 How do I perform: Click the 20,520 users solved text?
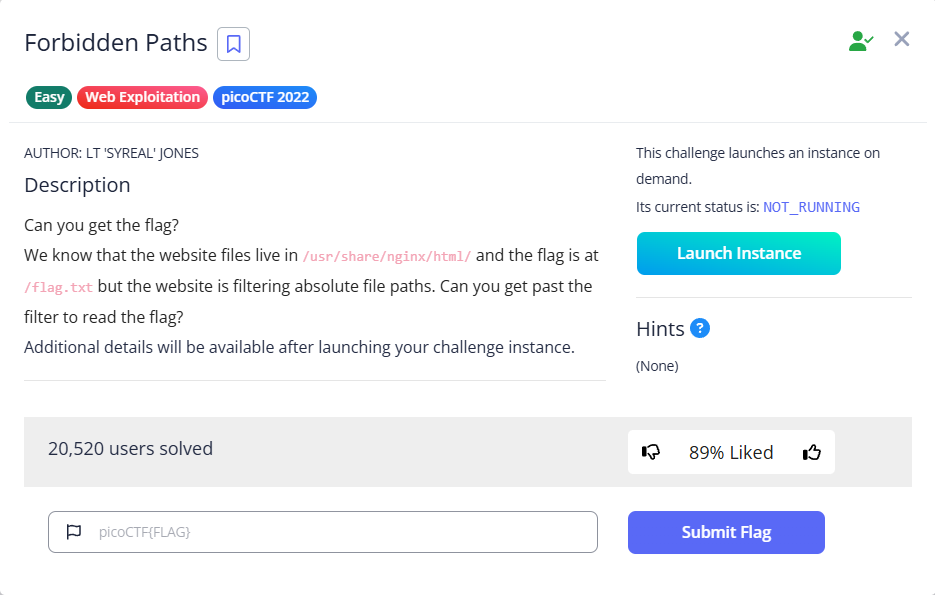[130, 448]
